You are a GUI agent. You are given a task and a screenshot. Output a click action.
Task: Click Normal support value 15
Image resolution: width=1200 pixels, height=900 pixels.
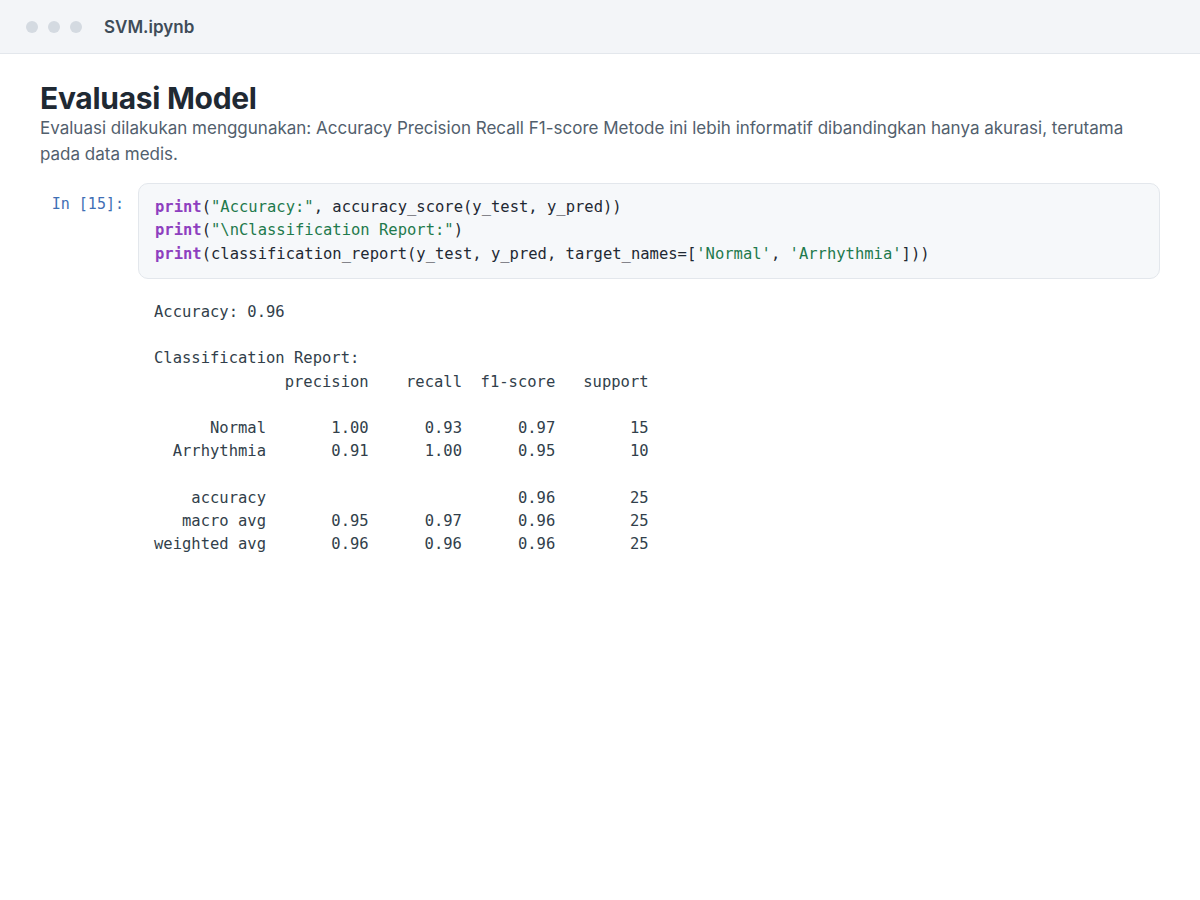tap(639, 428)
